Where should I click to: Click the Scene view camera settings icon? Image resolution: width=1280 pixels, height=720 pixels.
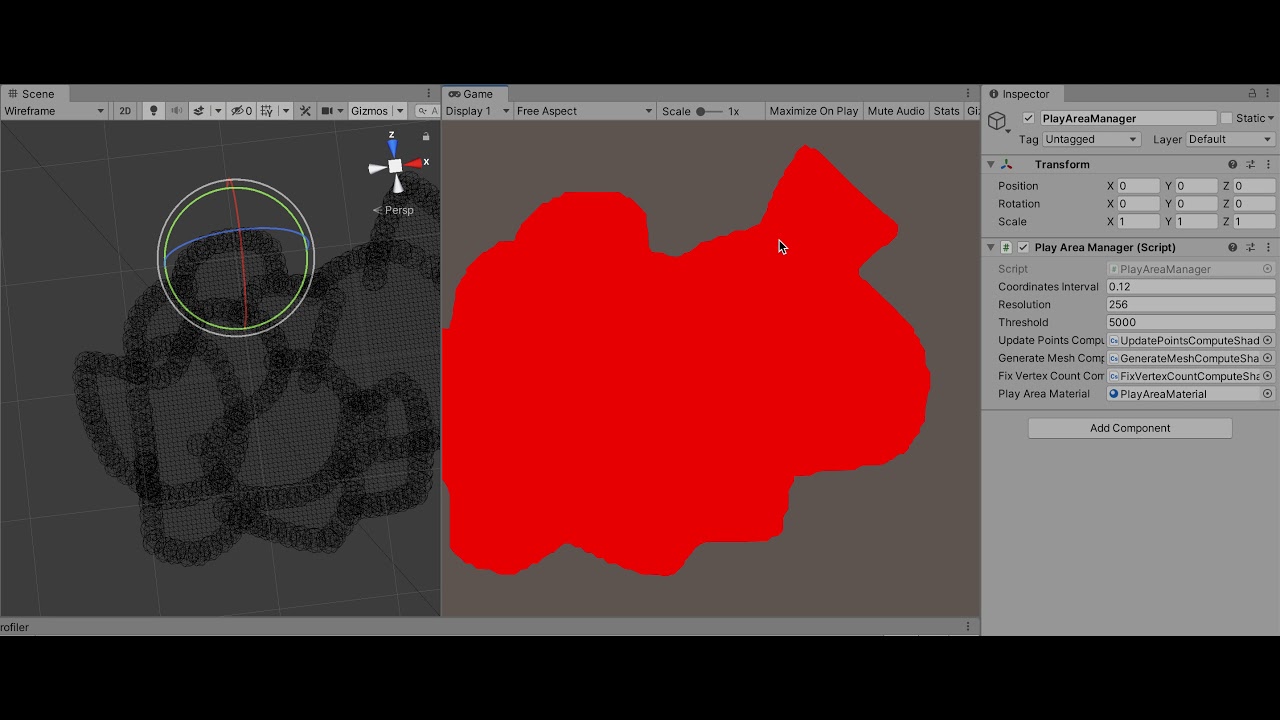(x=327, y=111)
